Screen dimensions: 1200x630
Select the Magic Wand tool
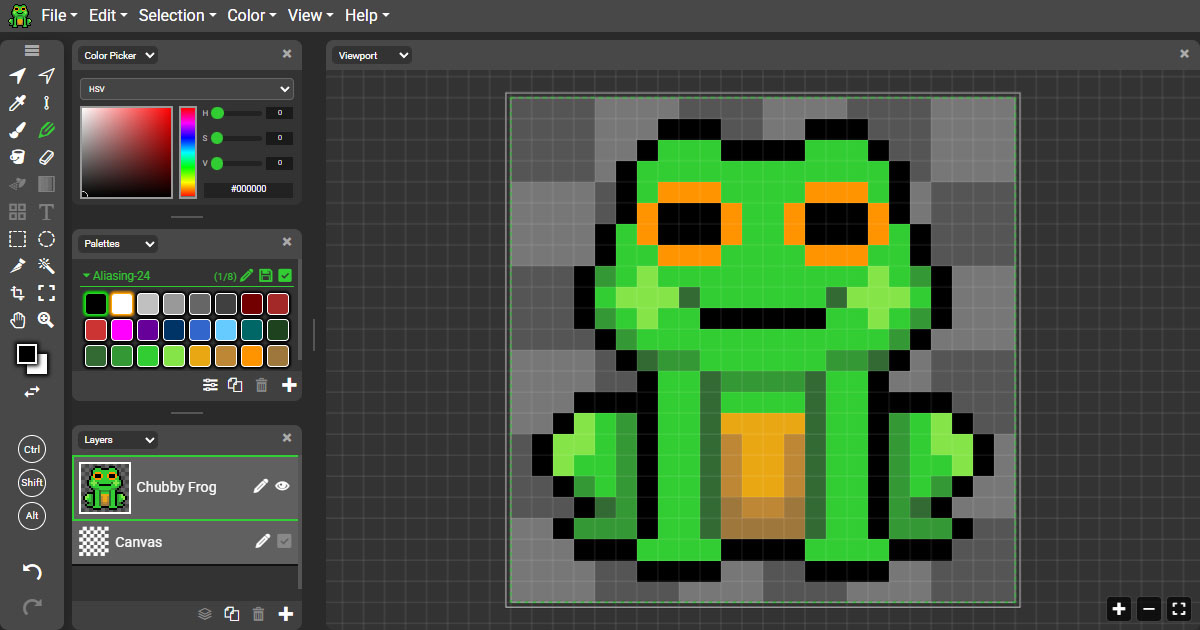(46, 265)
